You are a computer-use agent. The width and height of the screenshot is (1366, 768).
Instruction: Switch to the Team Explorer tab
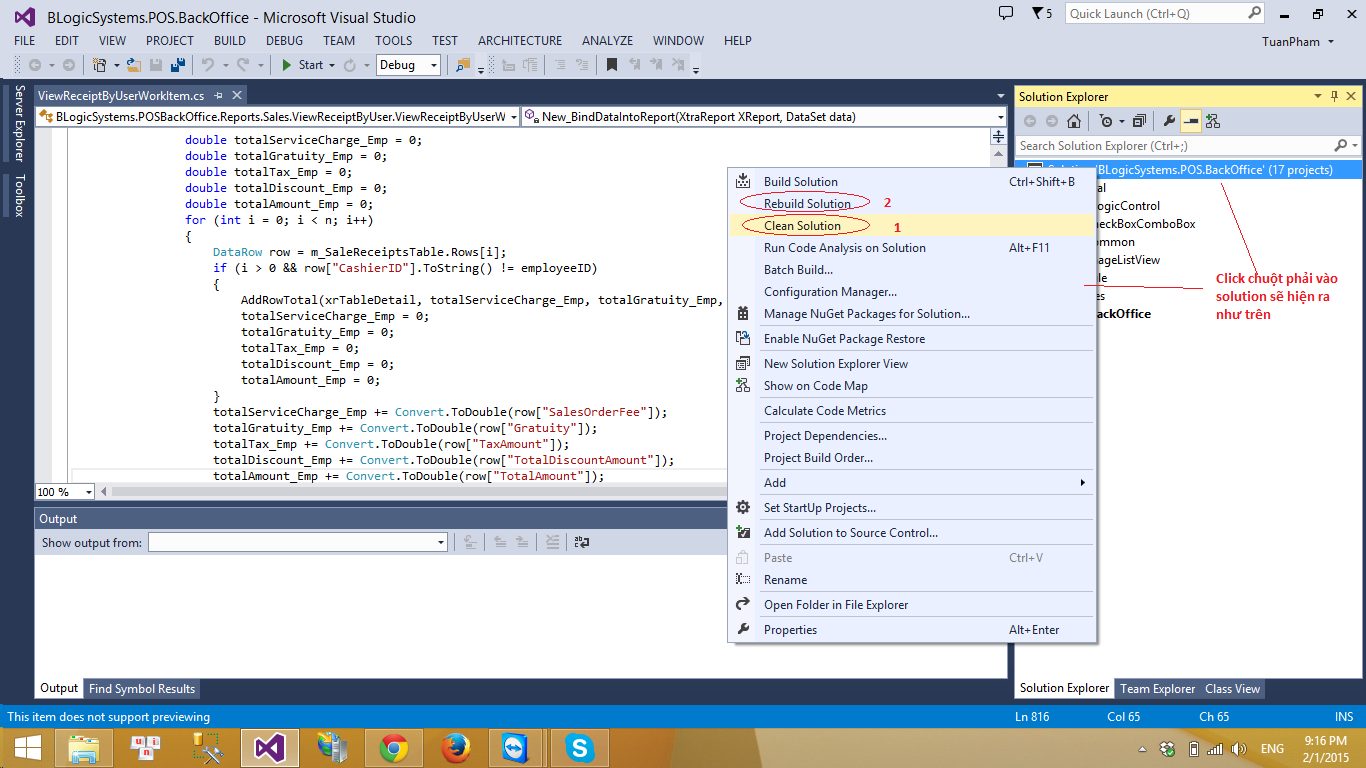click(1157, 688)
